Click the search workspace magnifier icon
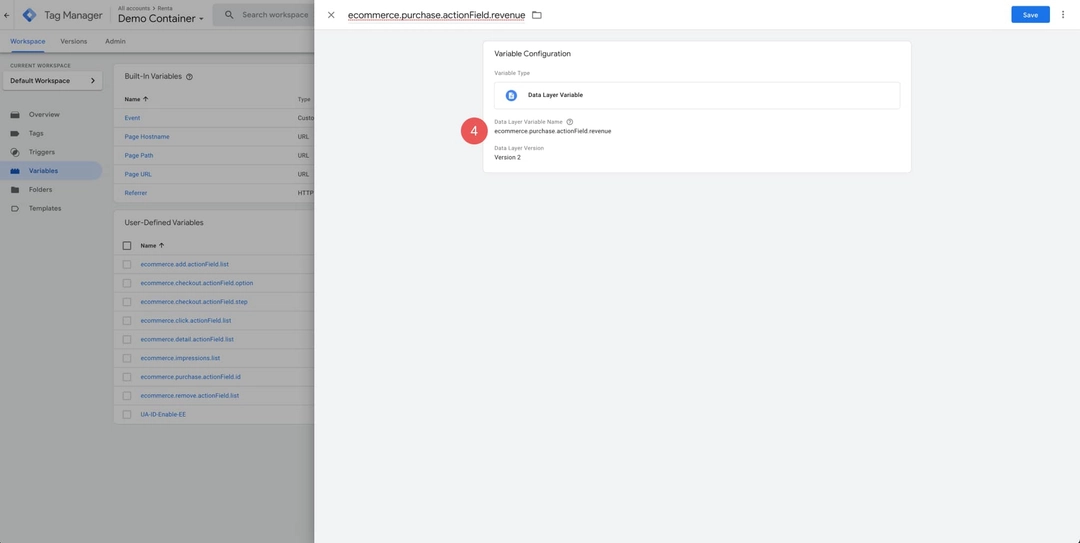The image size is (1080, 543). pos(229,14)
